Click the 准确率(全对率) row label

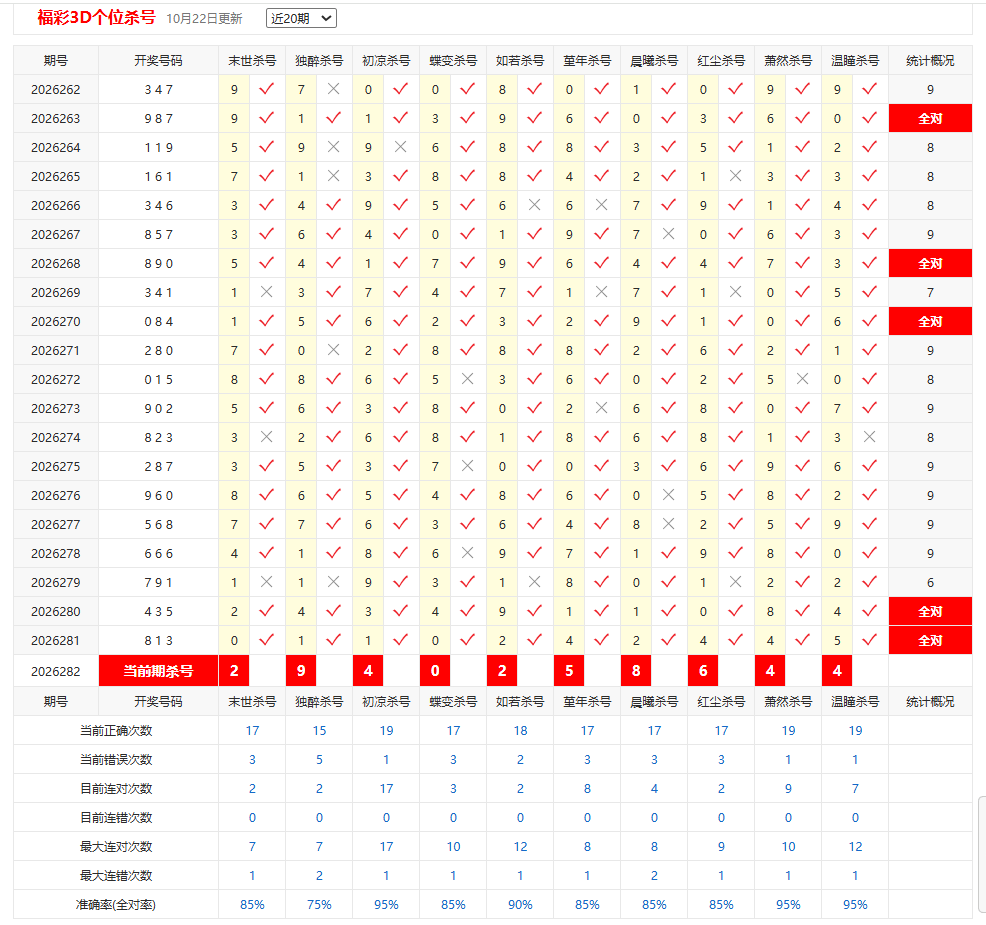point(116,904)
